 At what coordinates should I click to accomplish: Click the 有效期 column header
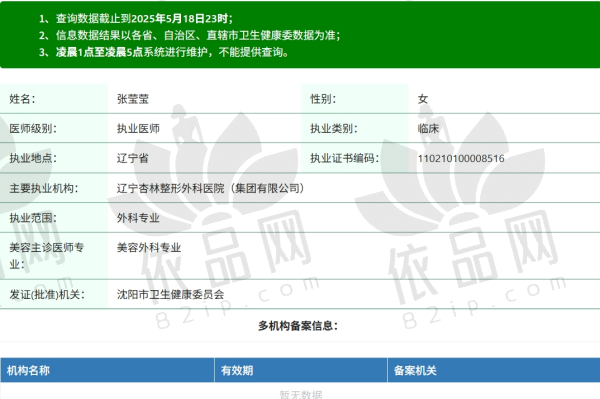tap(237, 370)
